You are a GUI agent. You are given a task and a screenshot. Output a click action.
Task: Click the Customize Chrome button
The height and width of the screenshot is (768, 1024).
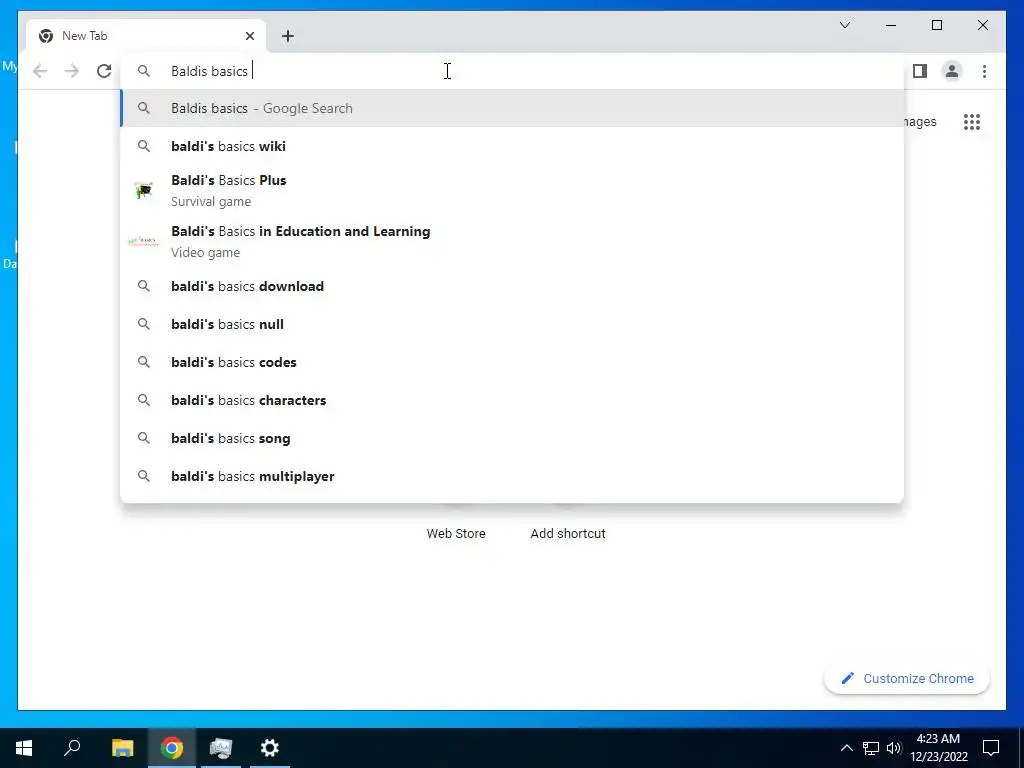(906, 679)
